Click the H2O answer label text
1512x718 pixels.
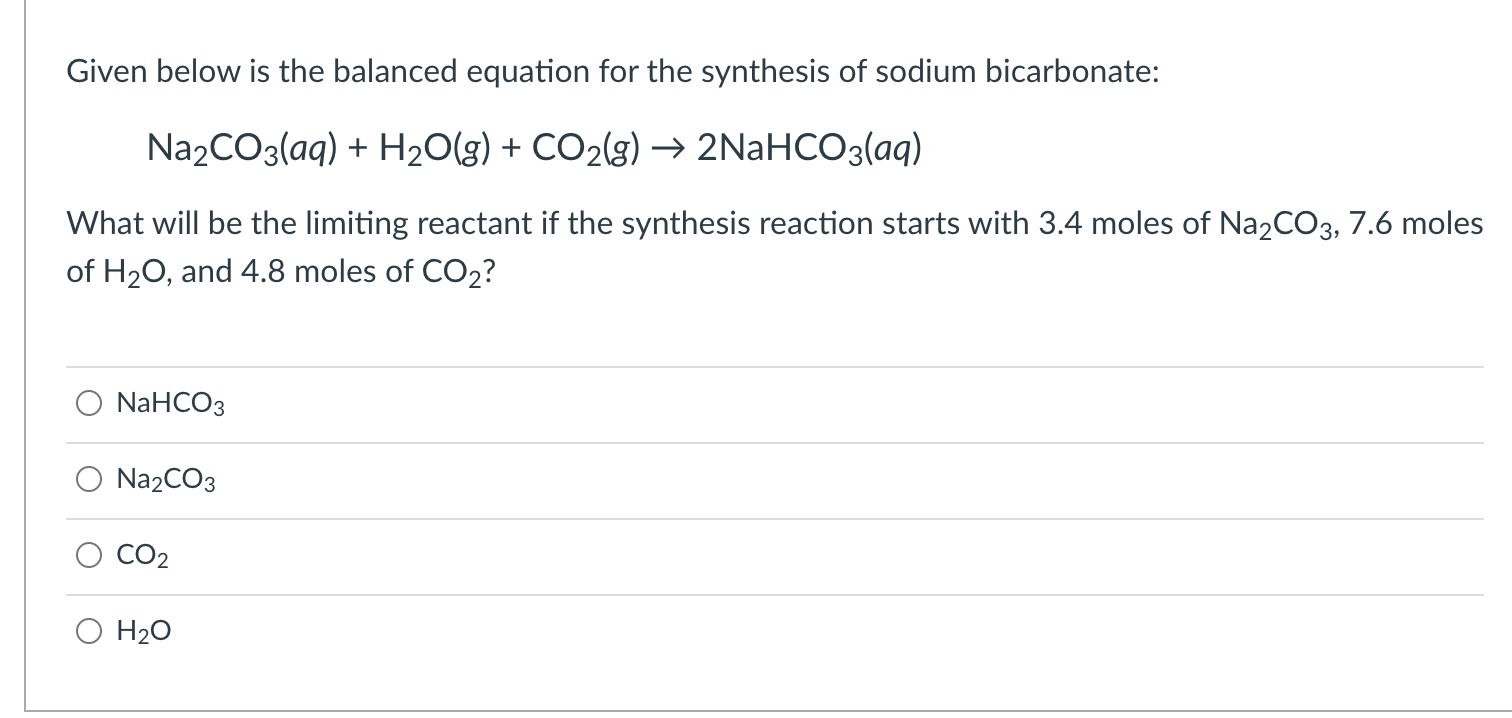(143, 631)
